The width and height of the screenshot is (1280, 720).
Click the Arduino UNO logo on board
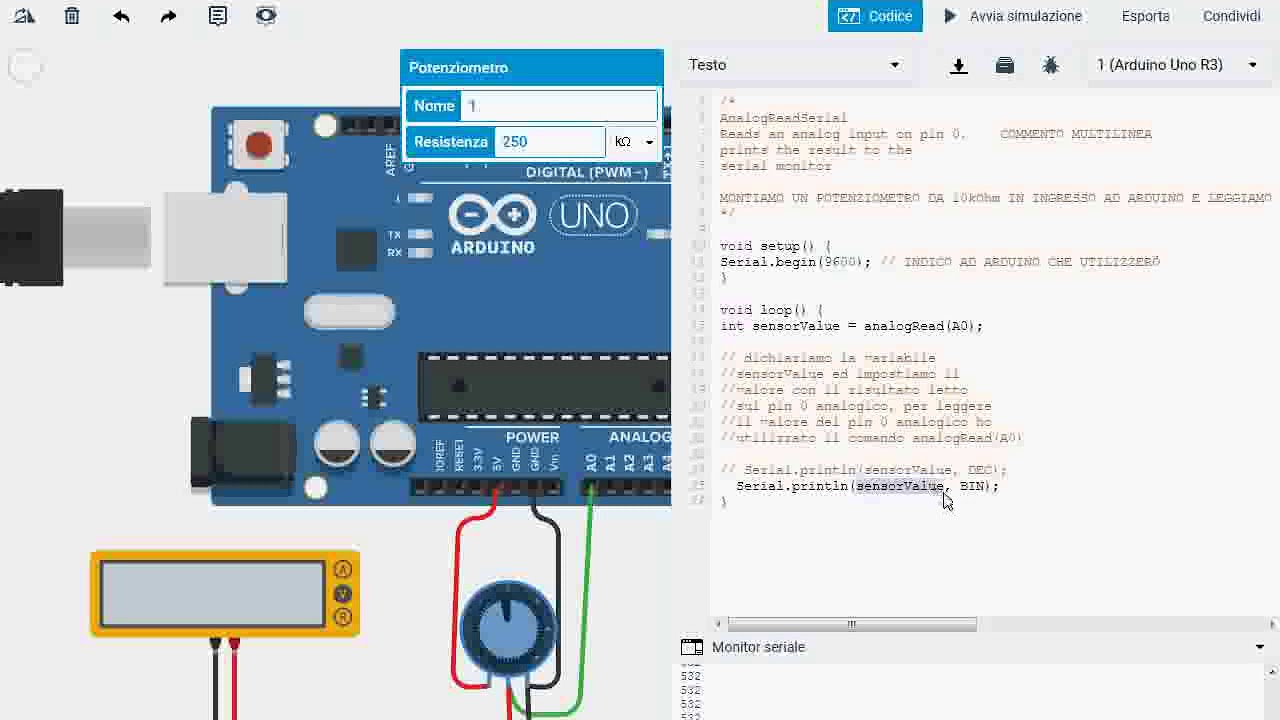coord(541,223)
